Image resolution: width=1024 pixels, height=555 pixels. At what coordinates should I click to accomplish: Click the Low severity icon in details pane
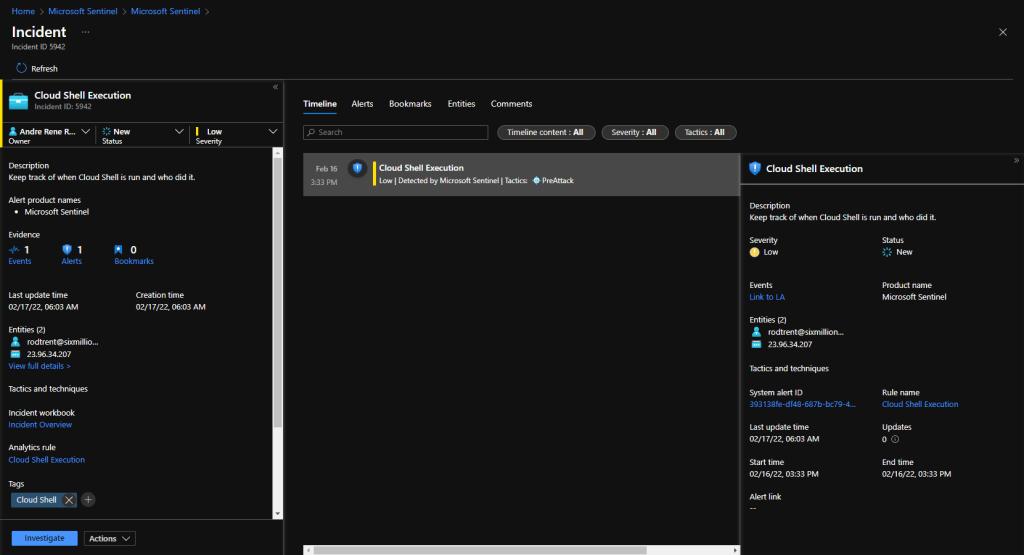[x=755, y=252]
